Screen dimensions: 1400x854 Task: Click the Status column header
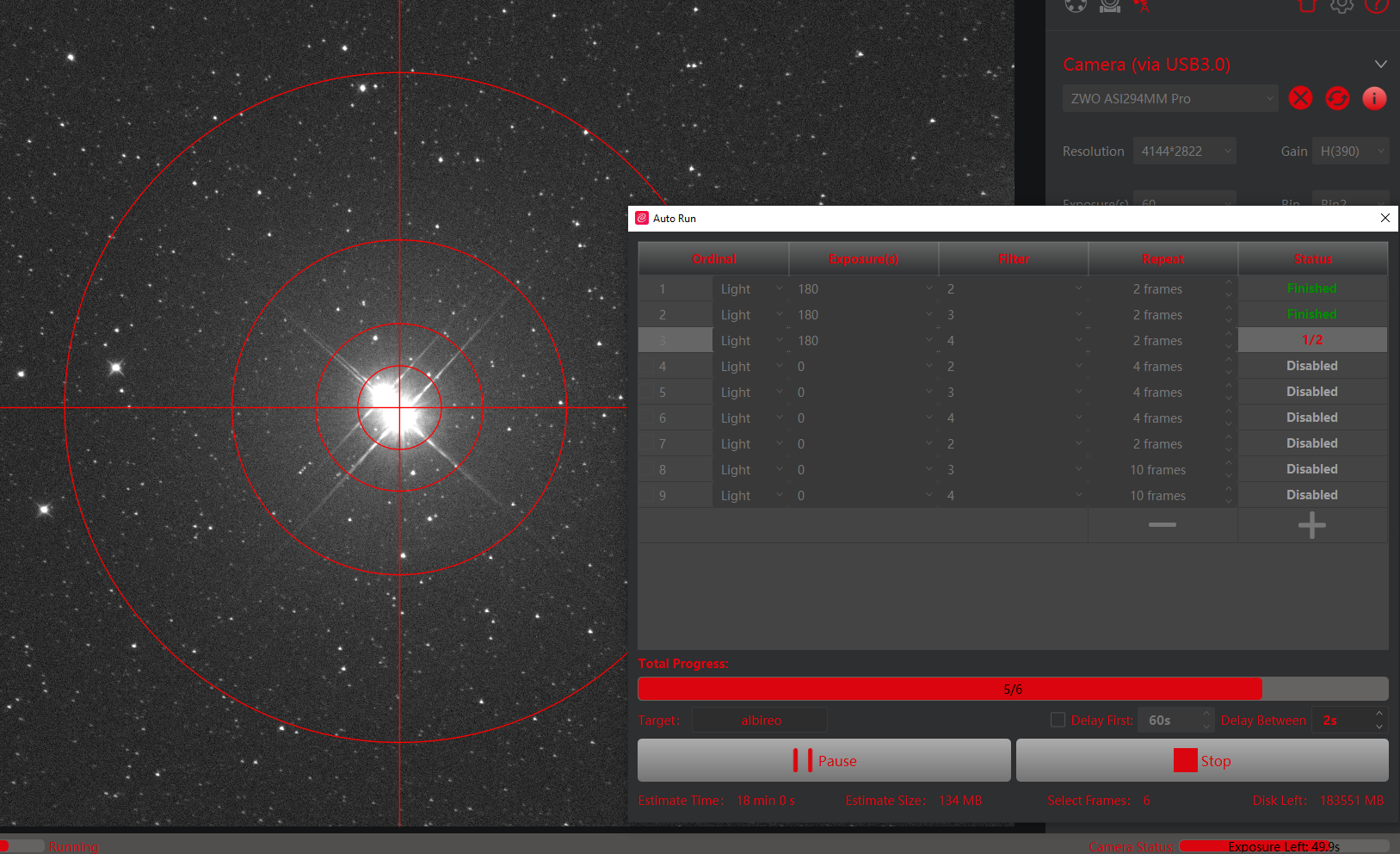click(1312, 259)
